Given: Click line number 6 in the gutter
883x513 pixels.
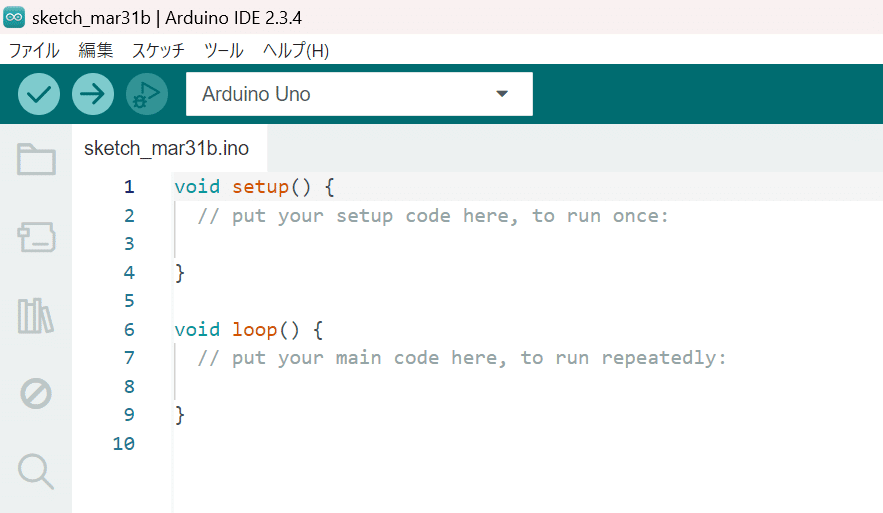Looking at the screenshot, I should (129, 329).
